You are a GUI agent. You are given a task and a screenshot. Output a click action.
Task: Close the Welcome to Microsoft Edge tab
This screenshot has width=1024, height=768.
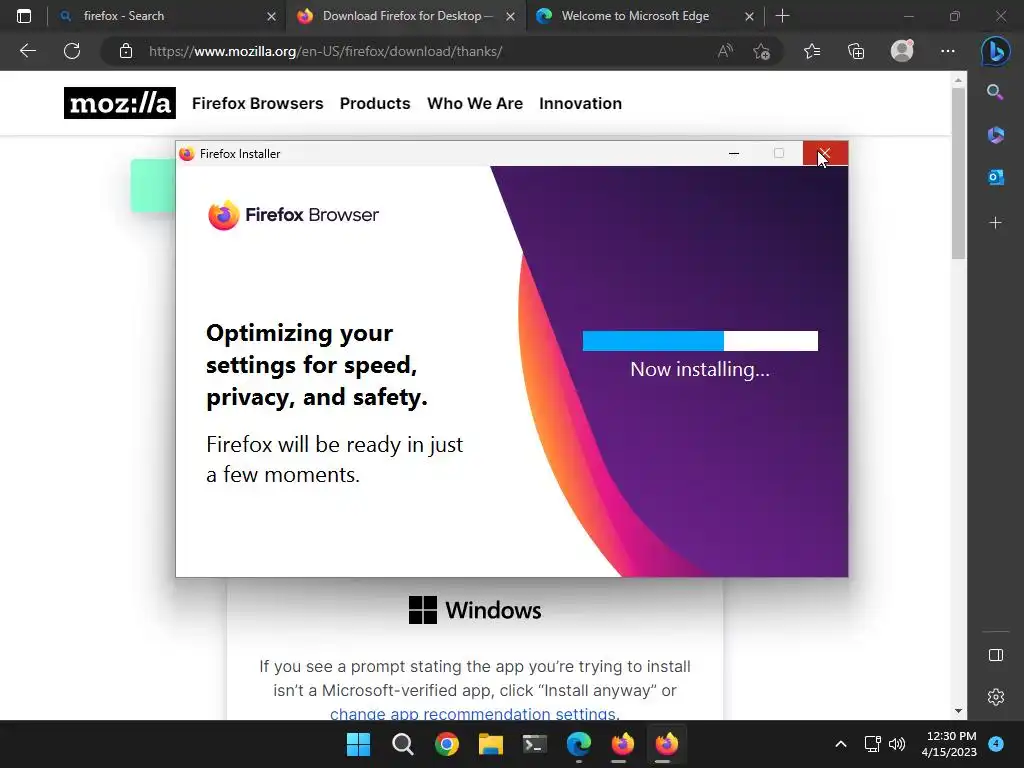[750, 16]
